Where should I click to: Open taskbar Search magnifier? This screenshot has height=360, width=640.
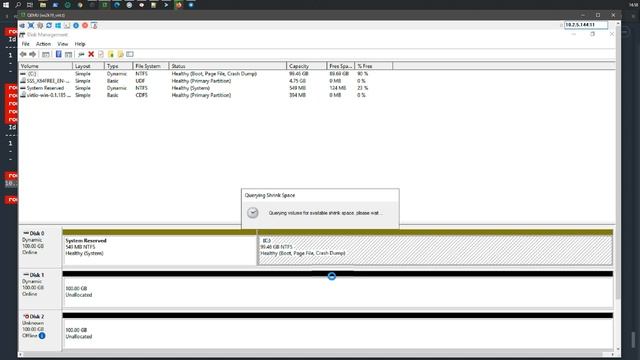pyautogui.click(x=18, y=5)
